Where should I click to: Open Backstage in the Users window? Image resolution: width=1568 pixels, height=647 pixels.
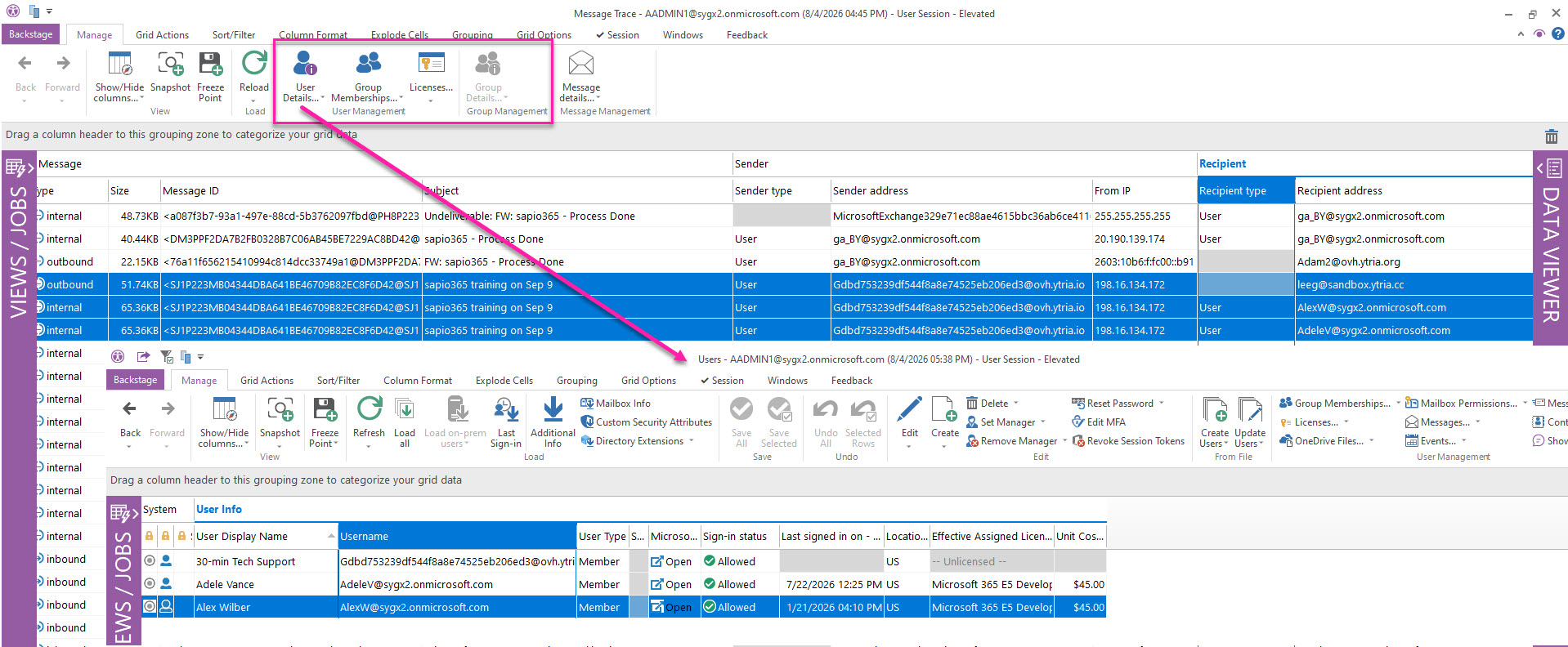136,380
